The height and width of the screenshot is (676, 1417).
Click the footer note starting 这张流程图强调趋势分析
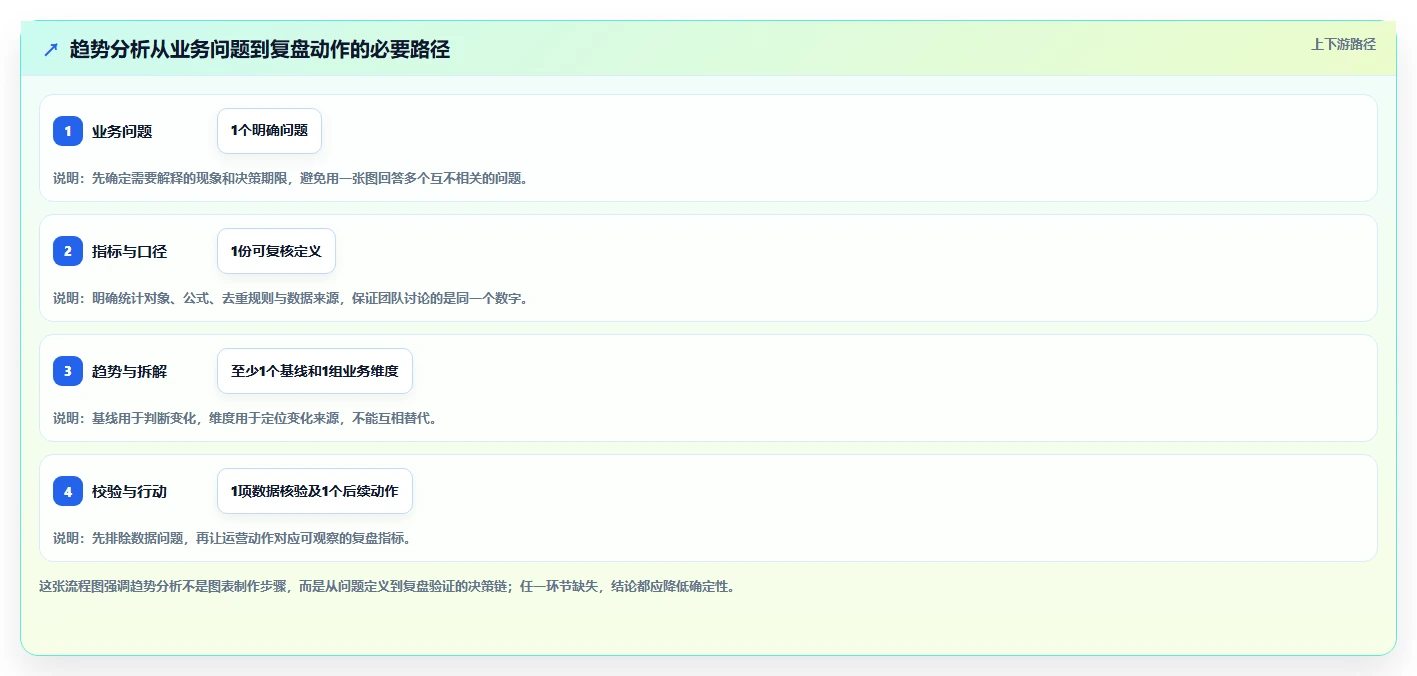(387, 586)
